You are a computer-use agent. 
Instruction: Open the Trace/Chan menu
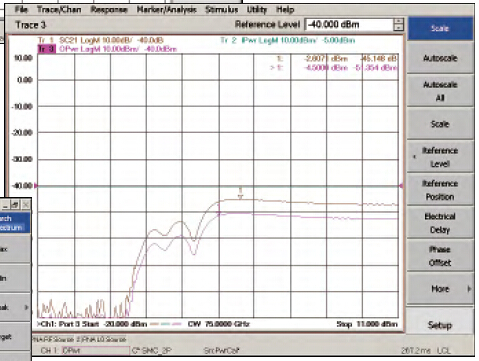pos(59,10)
